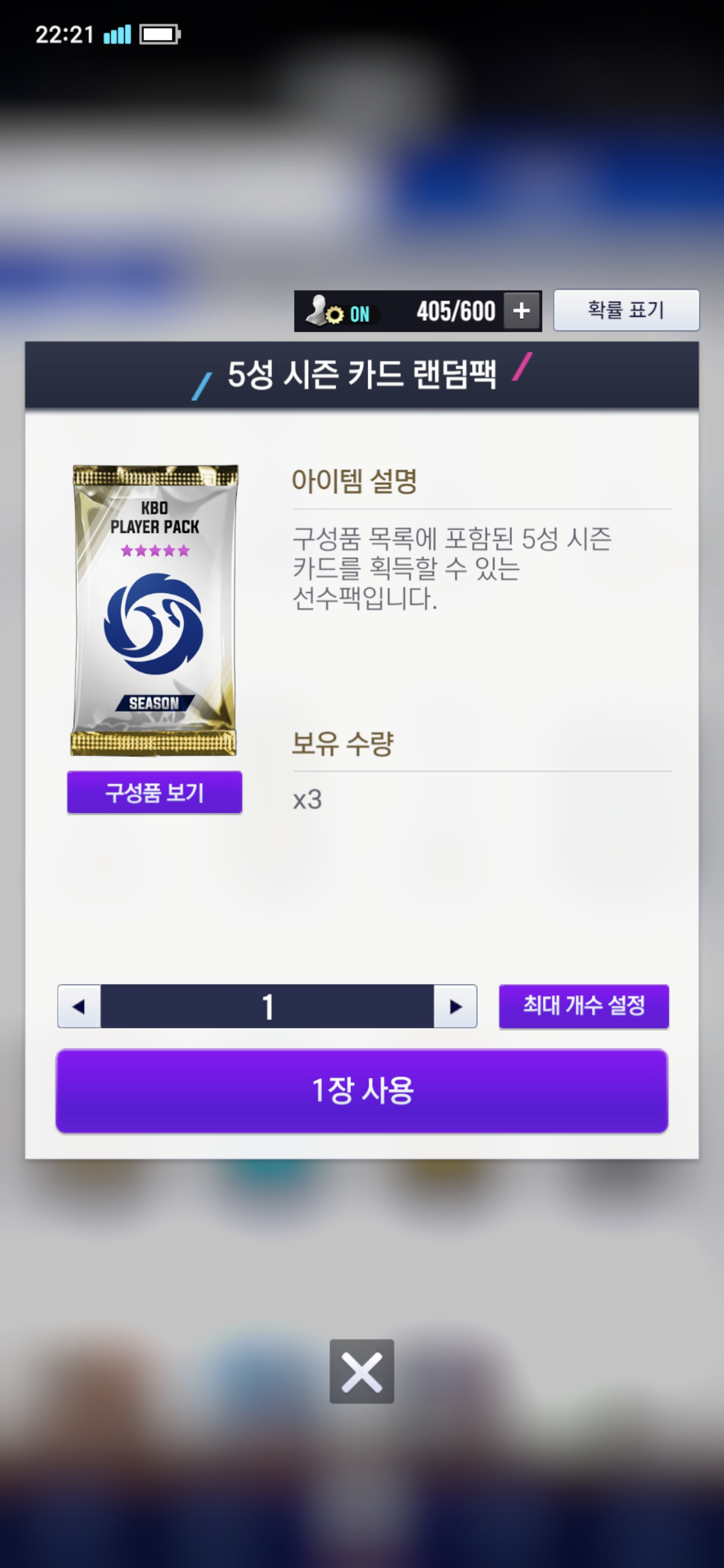Tap the battery icon in the status bar
Viewport: 724px width, 1568px height.
coord(160,34)
